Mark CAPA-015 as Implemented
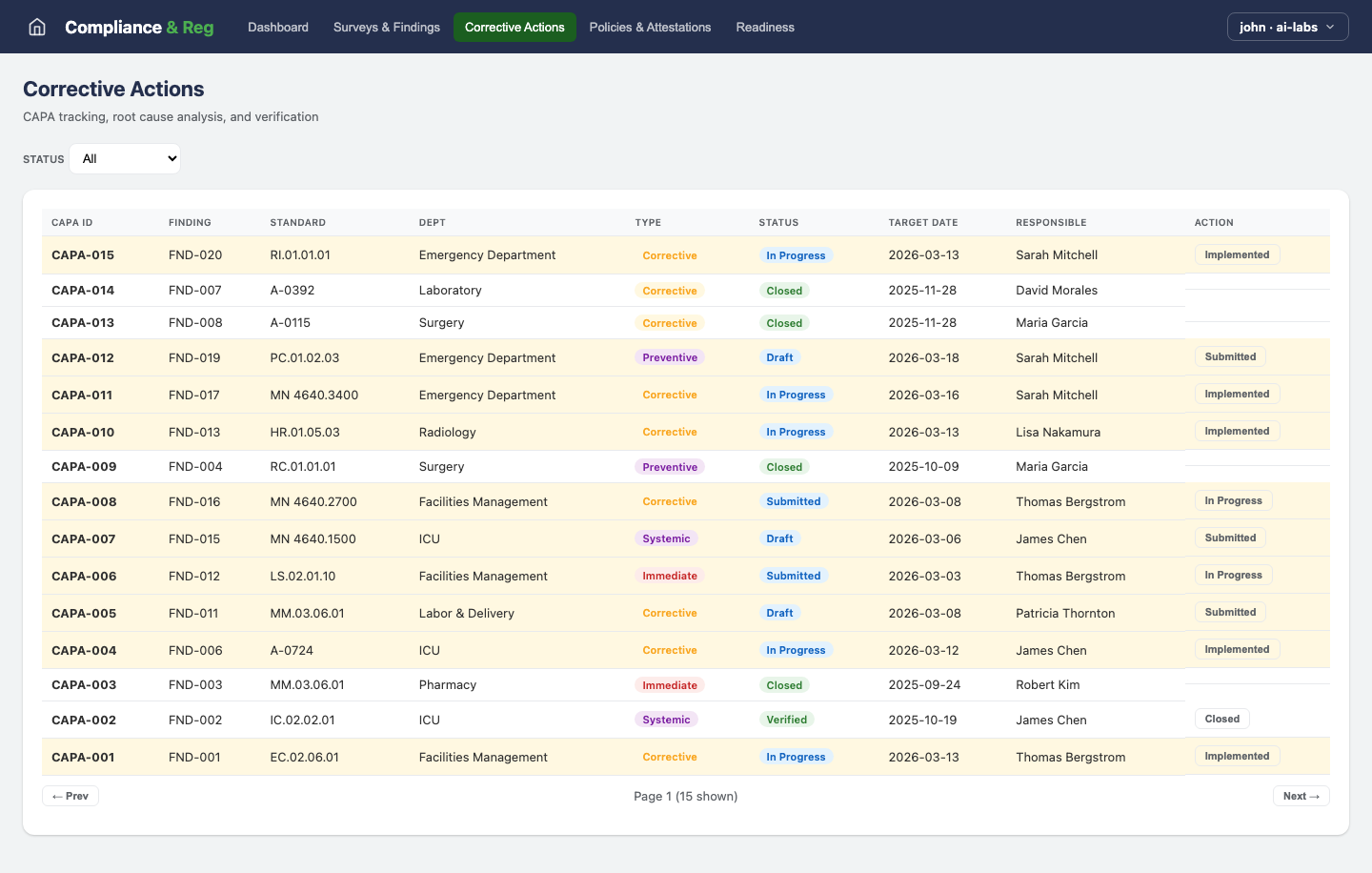 pos(1237,254)
